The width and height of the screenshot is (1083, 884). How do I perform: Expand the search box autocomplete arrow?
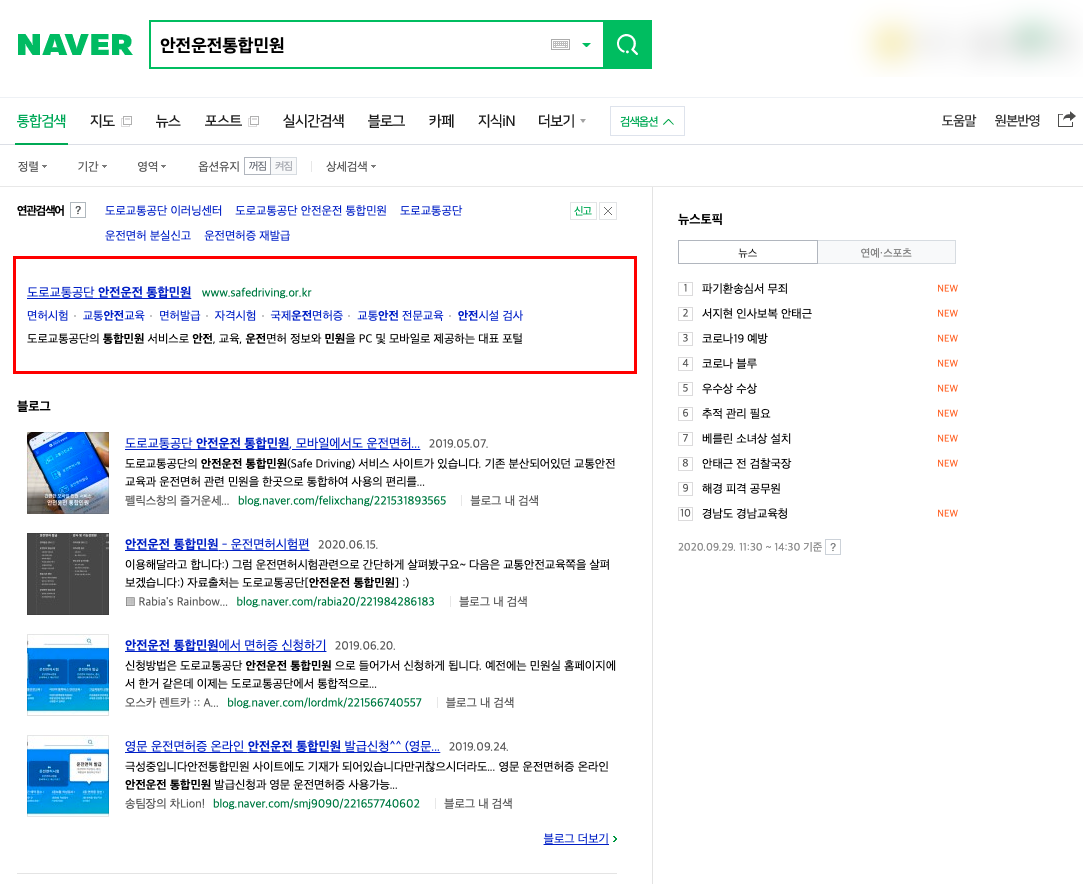point(586,45)
